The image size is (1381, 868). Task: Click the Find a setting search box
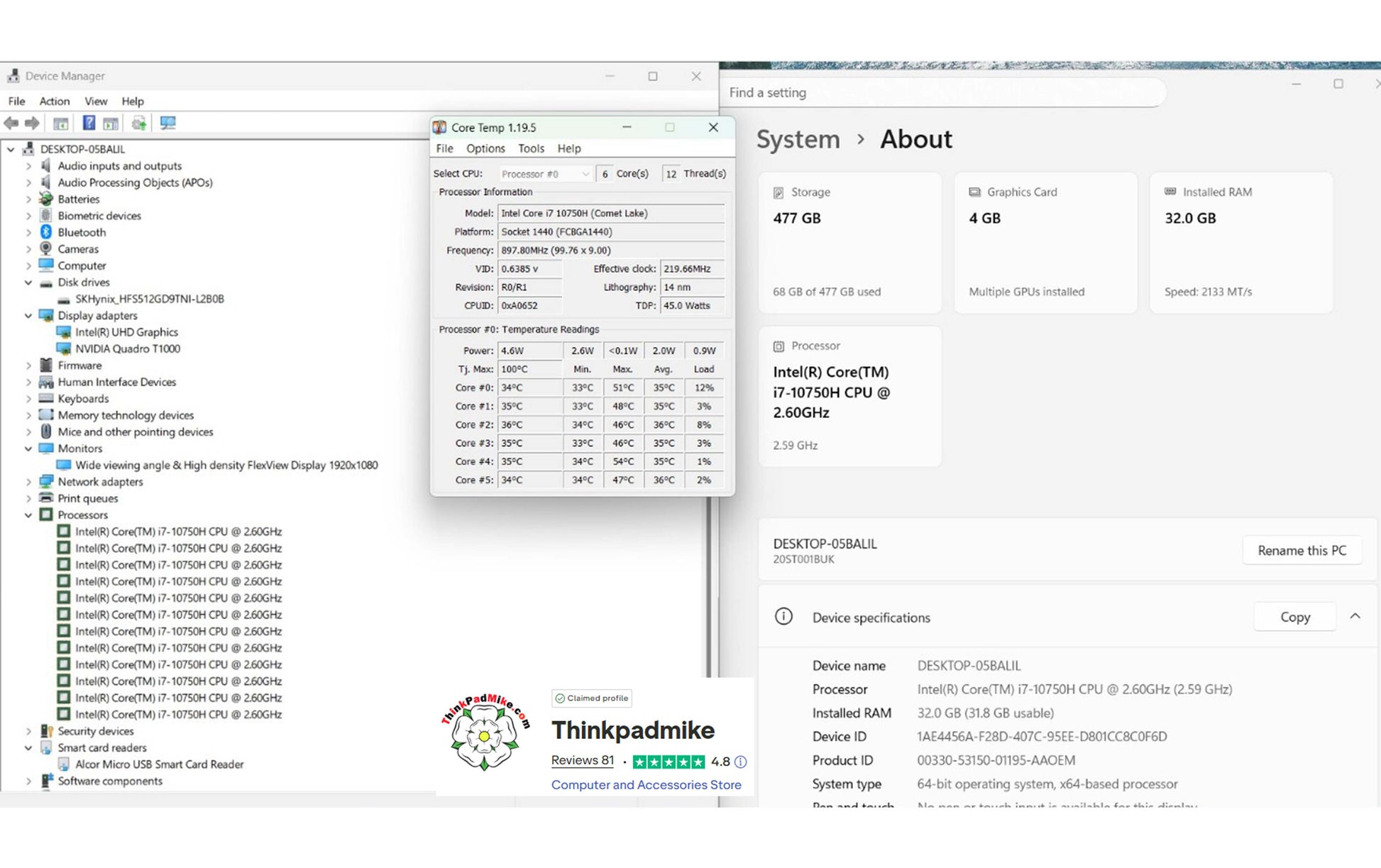pos(937,93)
